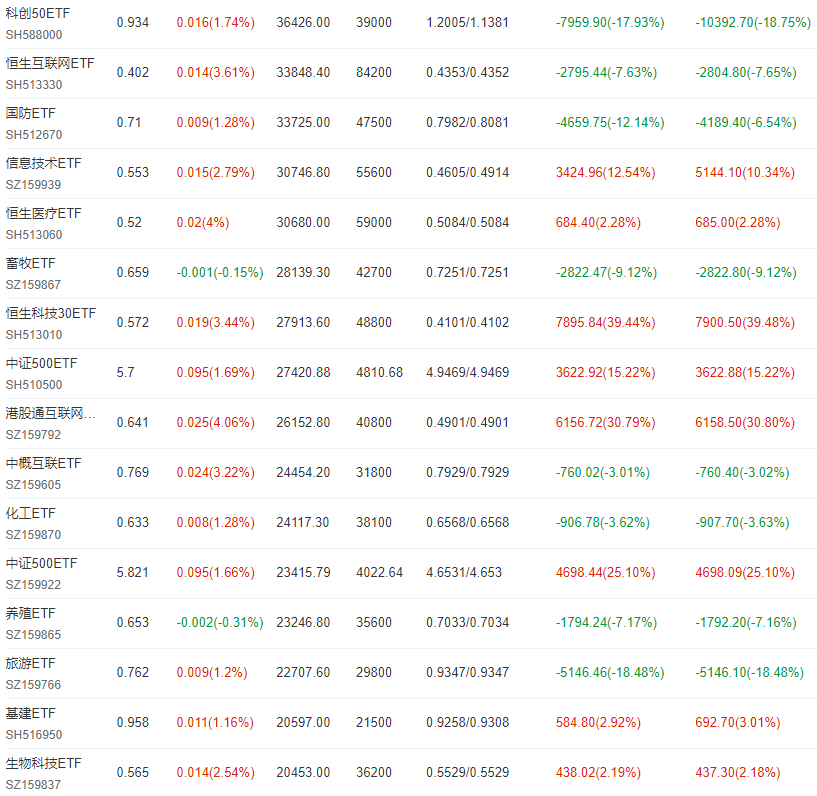Select the market value 24117.30

coord(303,523)
